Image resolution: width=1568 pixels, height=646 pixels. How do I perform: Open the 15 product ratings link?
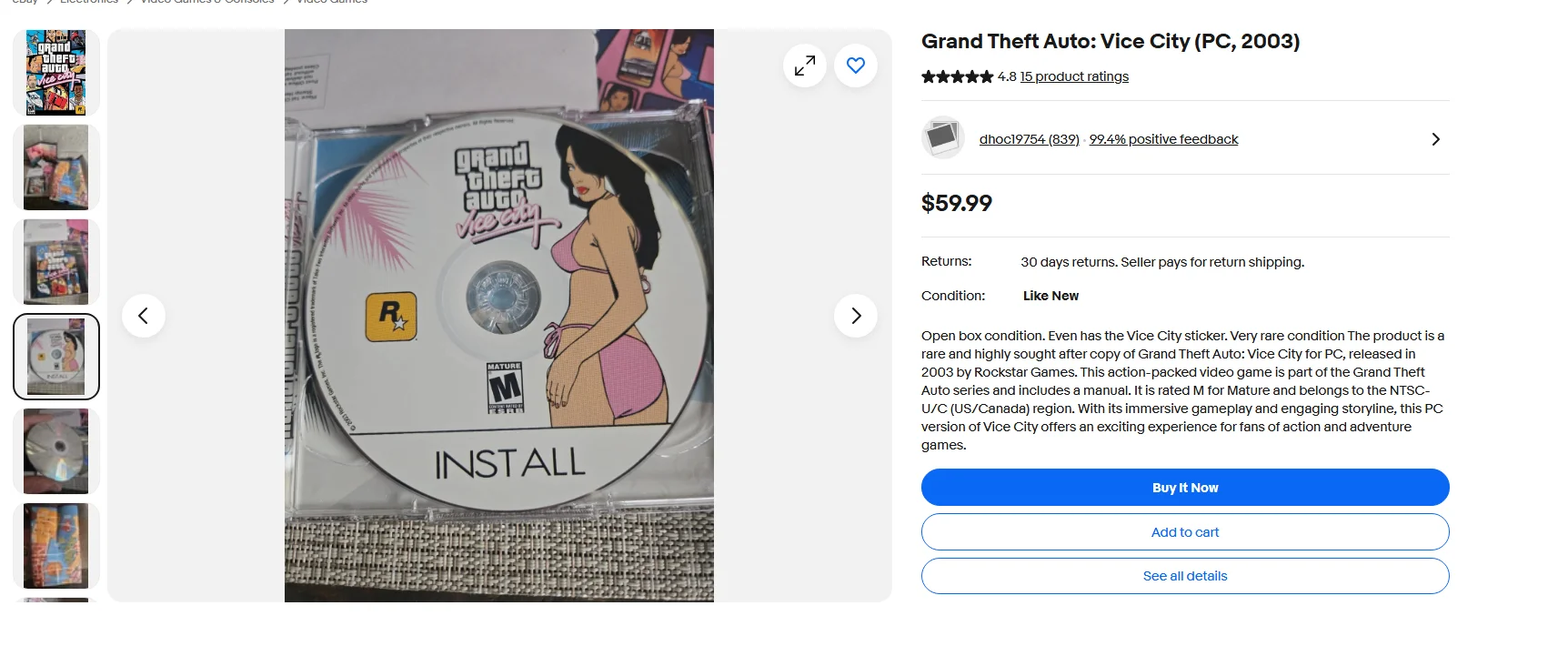coord(1074,76)
